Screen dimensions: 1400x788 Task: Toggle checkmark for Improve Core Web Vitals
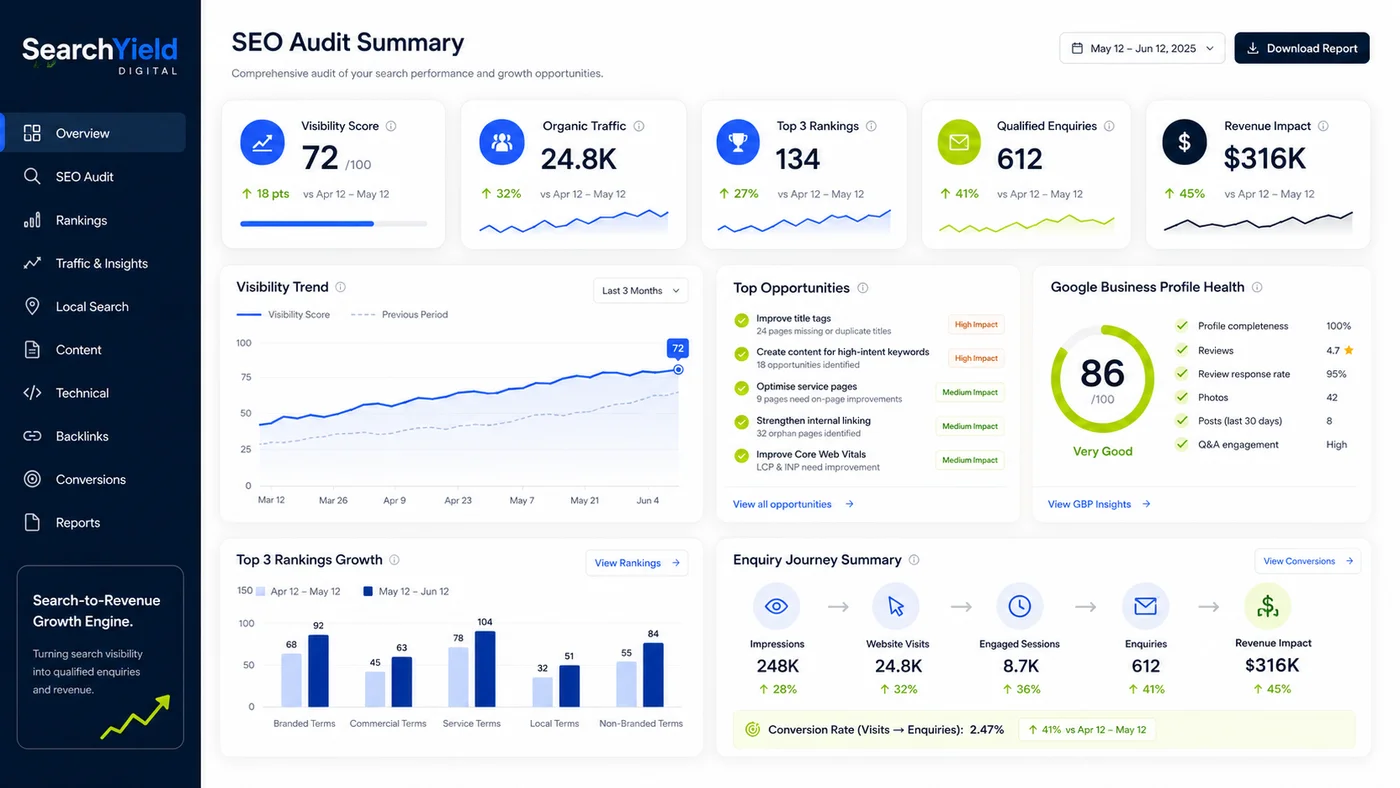[x=741, y=456]
